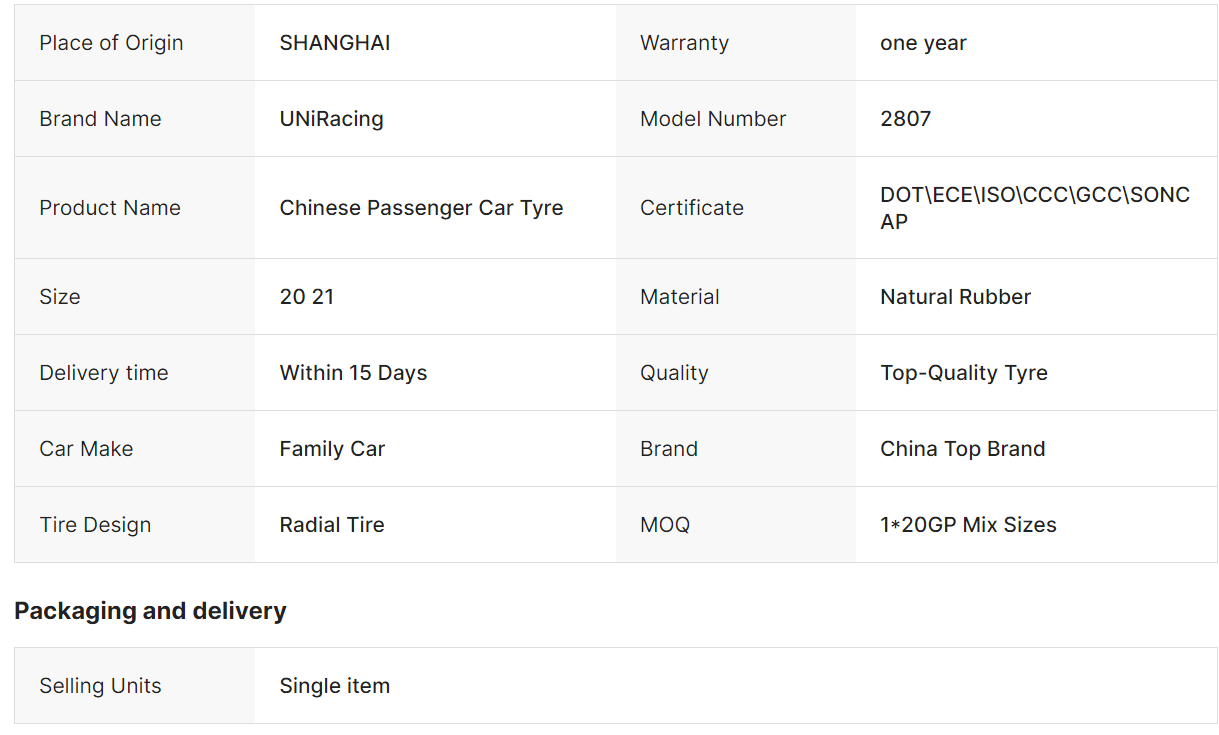Click the 'Within 15 Days' delivery value
This screenshot has height=735, width=1219.
pos(353,373)
